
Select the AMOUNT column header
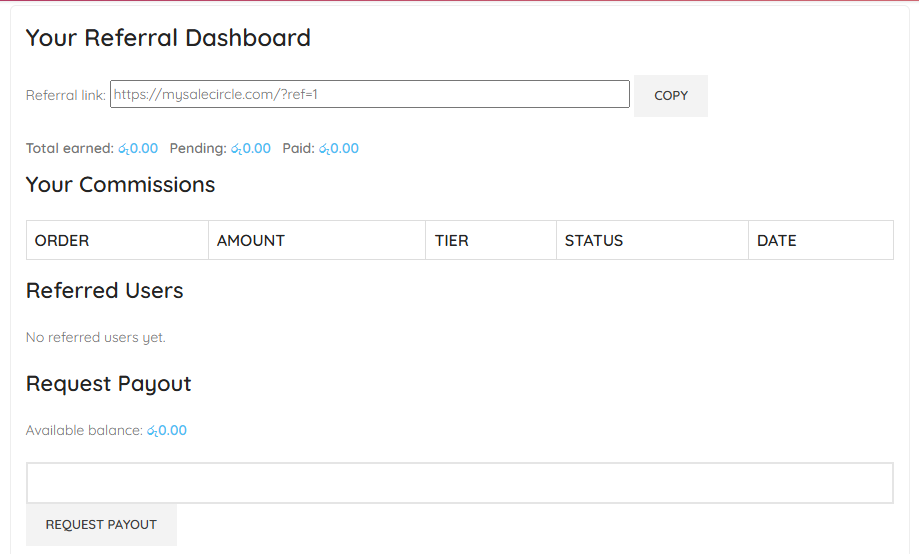click(251, 241)
